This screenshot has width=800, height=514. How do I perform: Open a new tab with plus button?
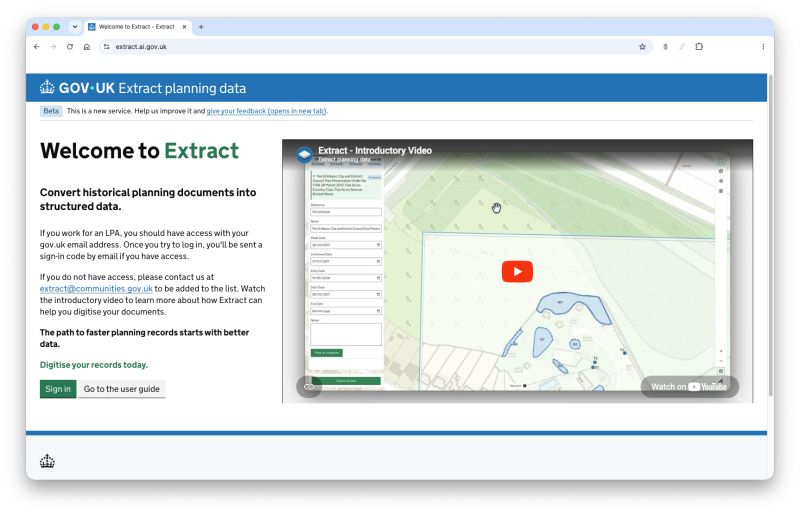pos(201,27)
